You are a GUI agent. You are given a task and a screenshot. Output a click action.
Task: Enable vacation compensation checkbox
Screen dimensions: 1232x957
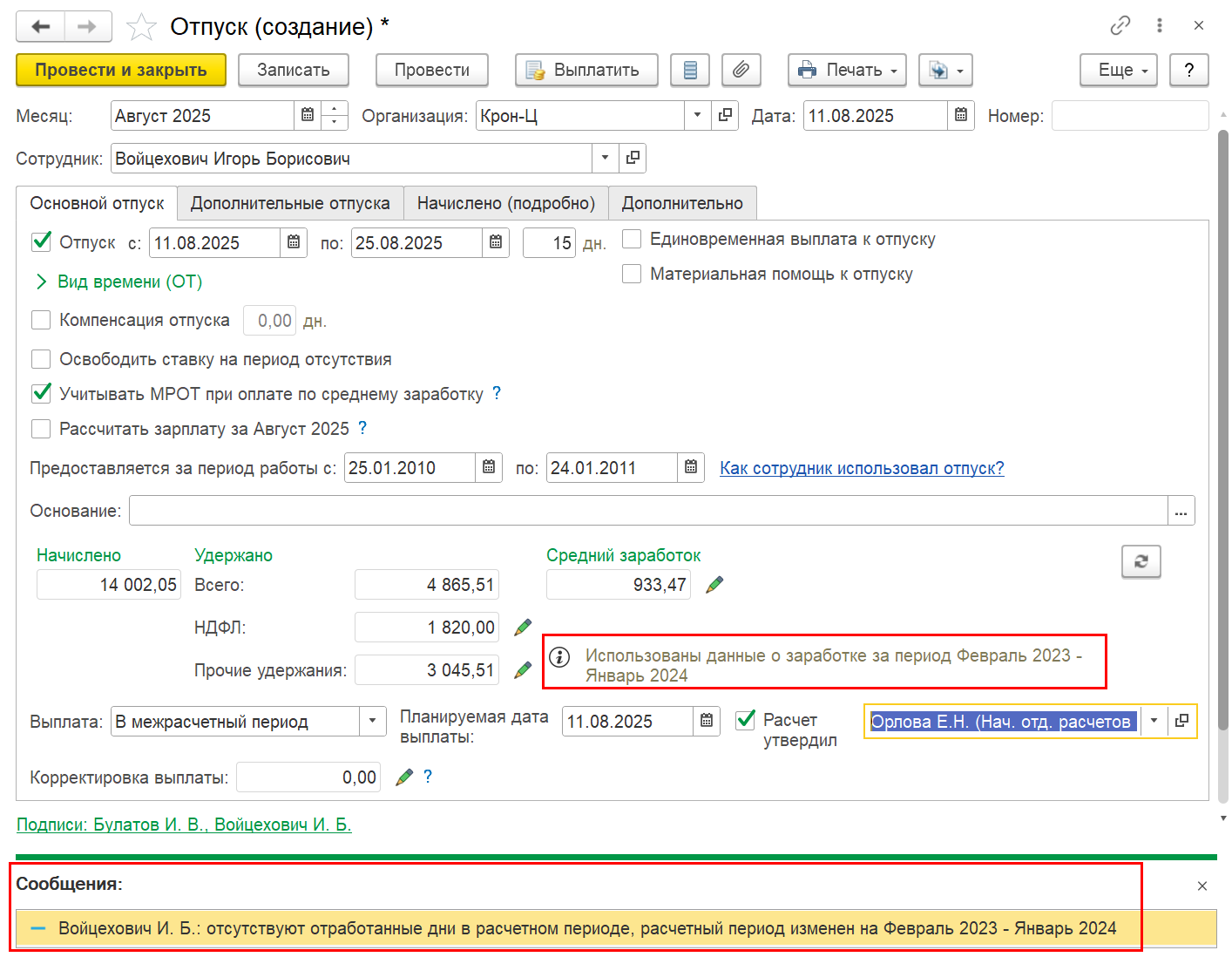pos(41,320)
